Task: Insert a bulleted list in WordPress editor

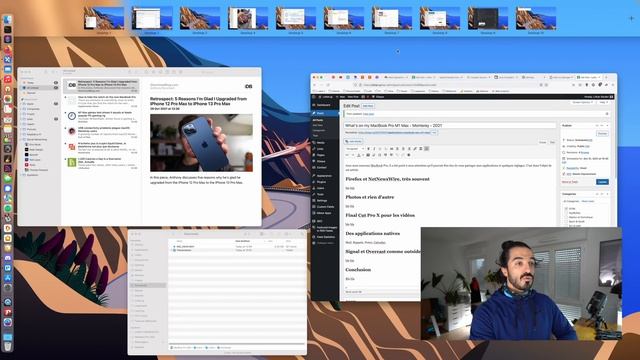Action: pyautogui.click(x=380, y=149)
